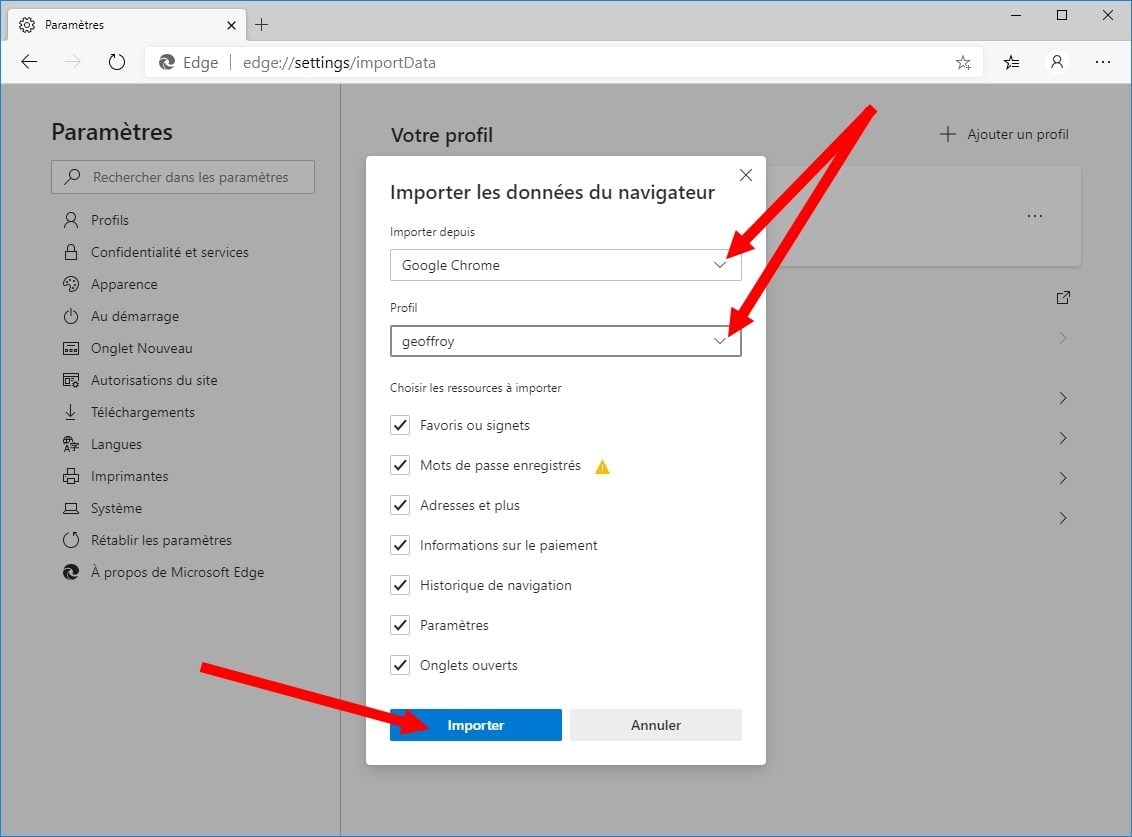1132x837 pixels.
Task: Click the Profils person icon in sidebar
Action: point(71,220)
